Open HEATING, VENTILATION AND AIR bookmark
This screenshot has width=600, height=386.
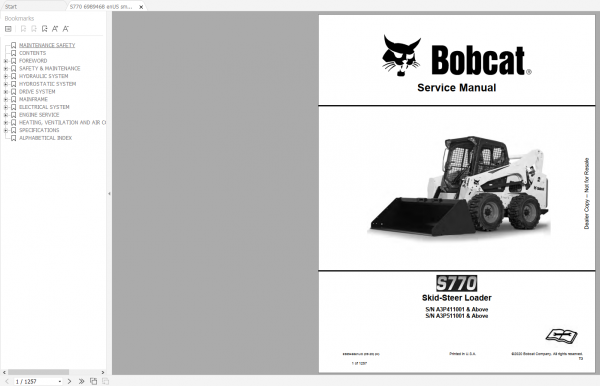tap(62, 122)
